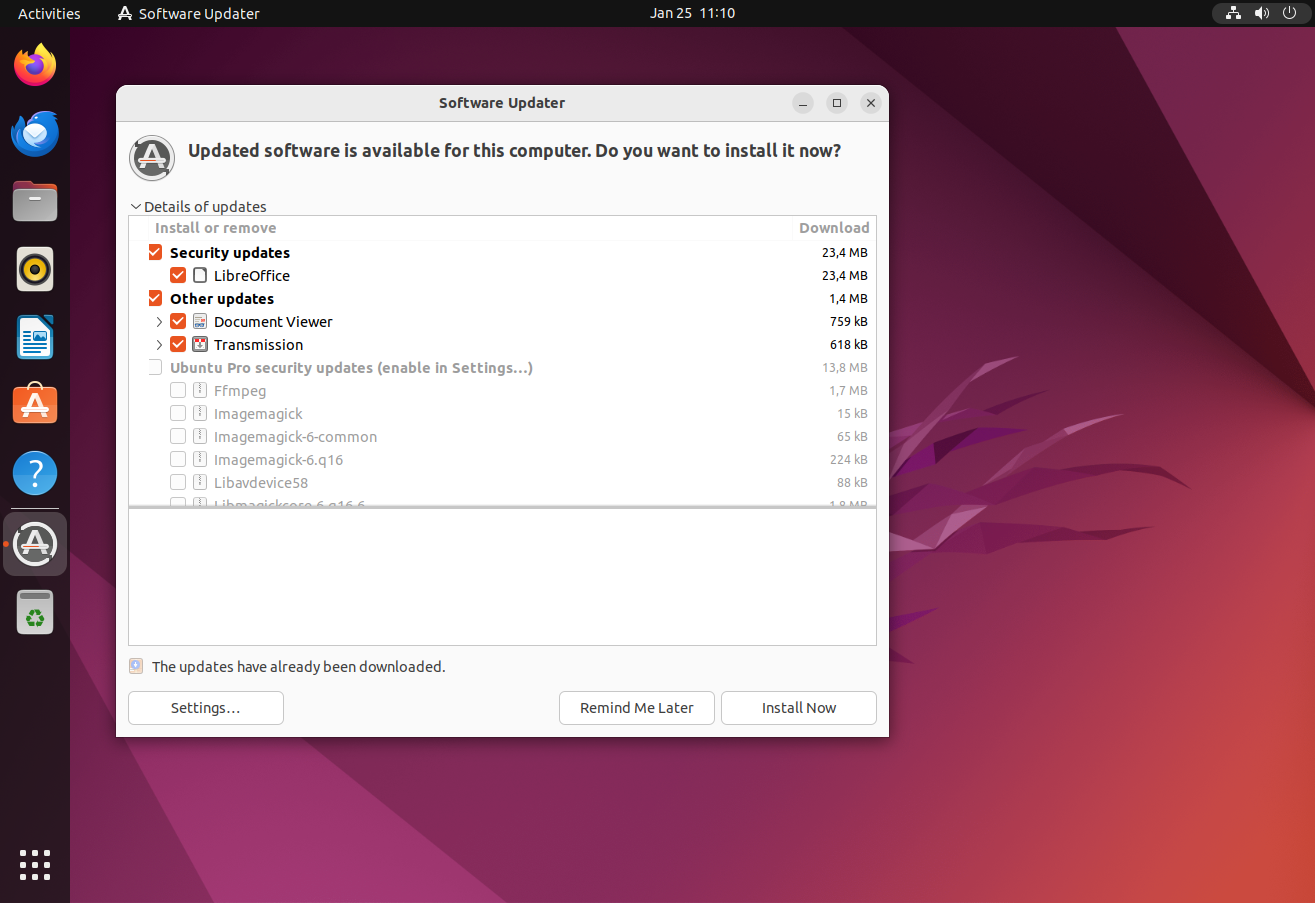1315x903 pixels.
Task: Click the Imagemagick-6.q16 package icon
Action: (x=200, y=459)
